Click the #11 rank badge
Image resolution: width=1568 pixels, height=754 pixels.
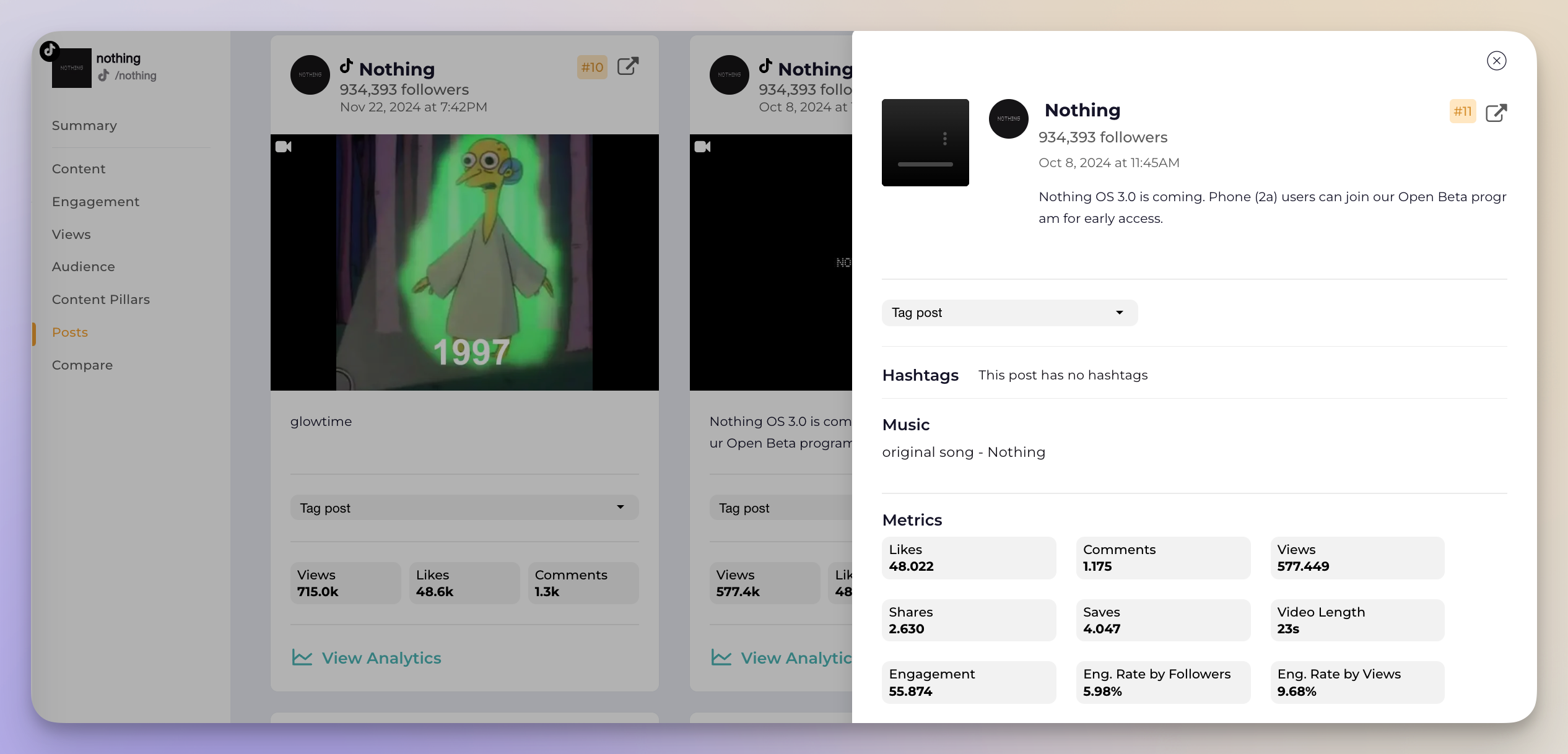click(1463, 111)
